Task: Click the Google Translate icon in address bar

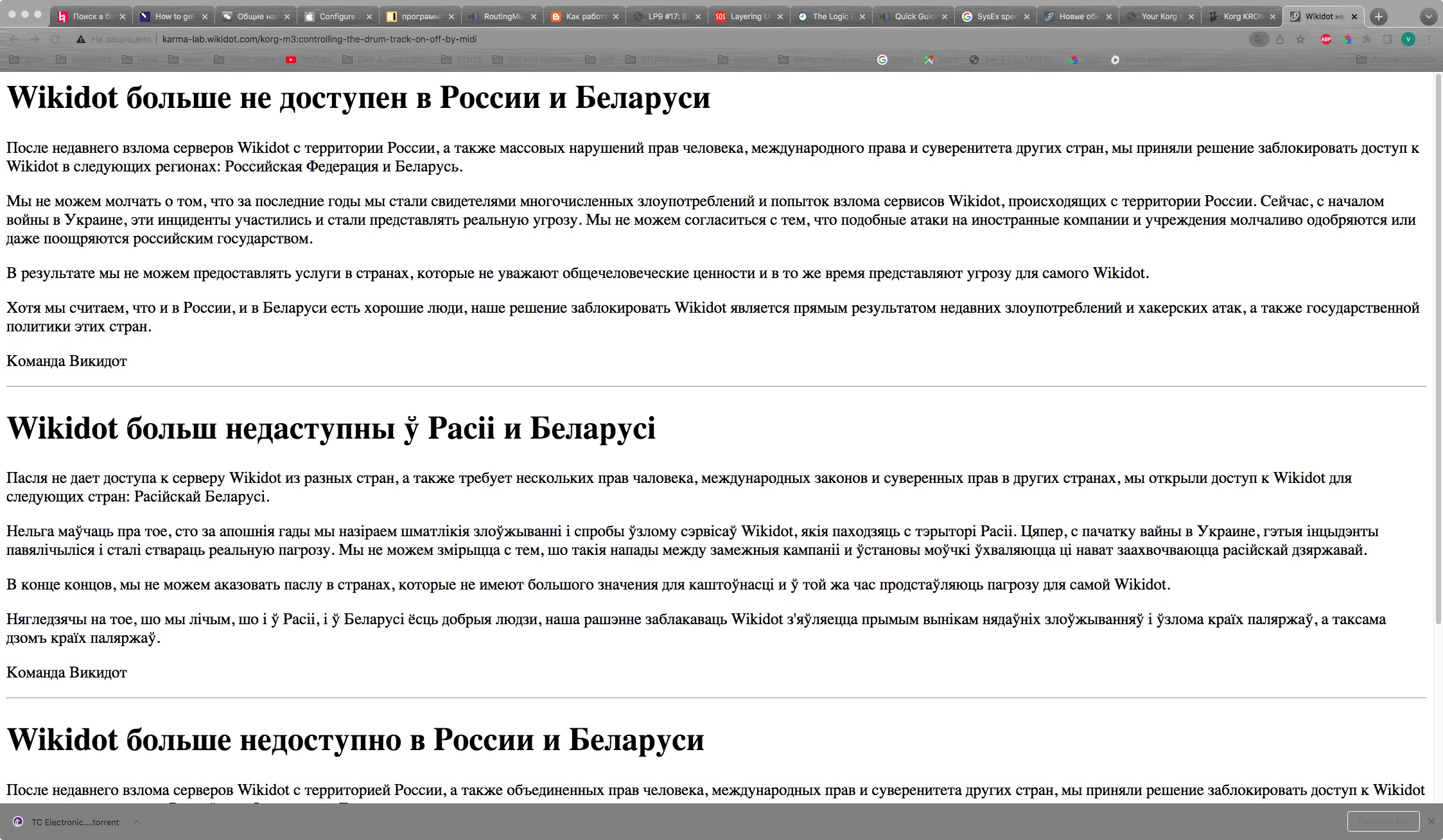Action: tap(1259, 39)
